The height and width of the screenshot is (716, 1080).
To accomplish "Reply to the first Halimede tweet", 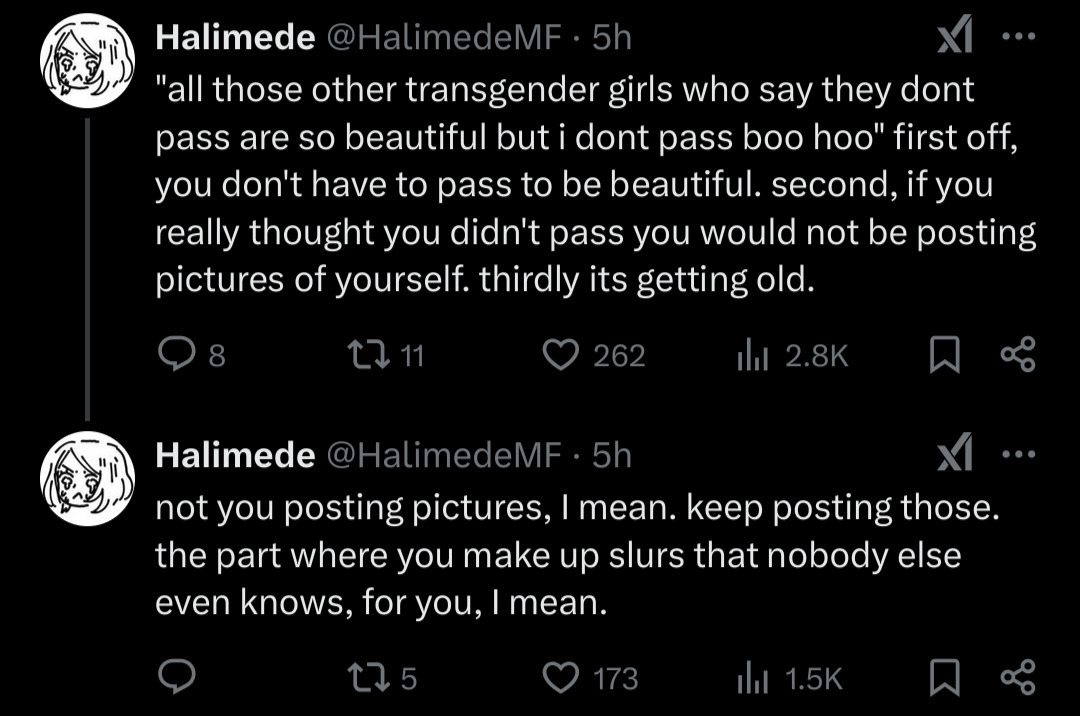I will click(x=178, y=355).
